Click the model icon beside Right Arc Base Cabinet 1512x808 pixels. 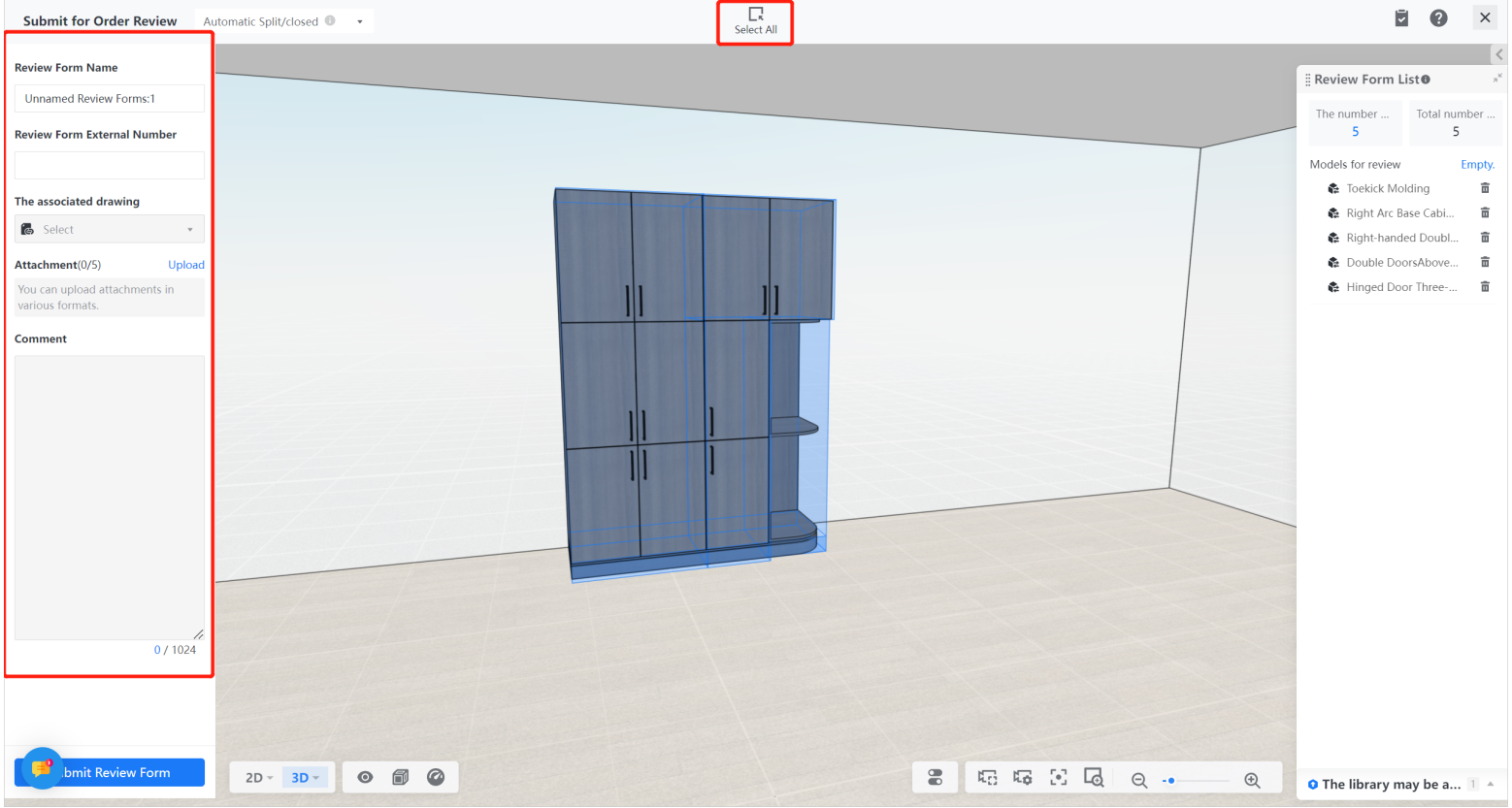click(x=1333, y=213)
